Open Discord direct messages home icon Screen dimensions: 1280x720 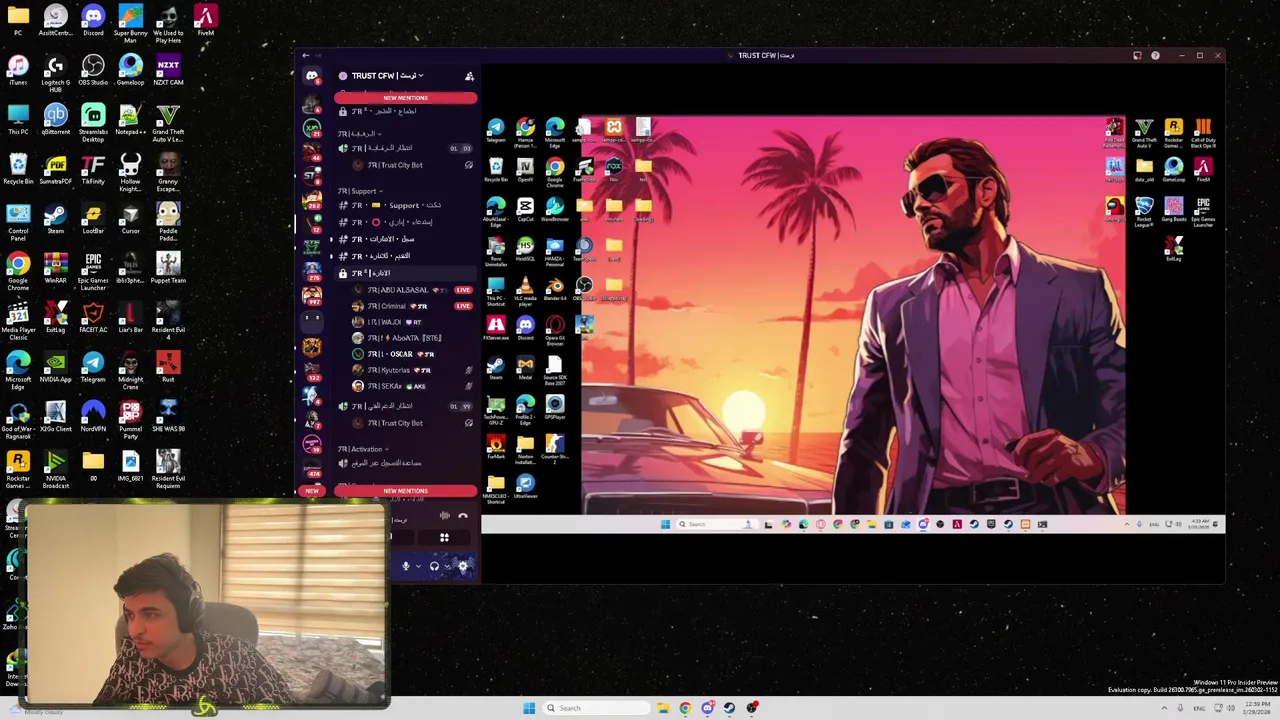pos(312,76)
